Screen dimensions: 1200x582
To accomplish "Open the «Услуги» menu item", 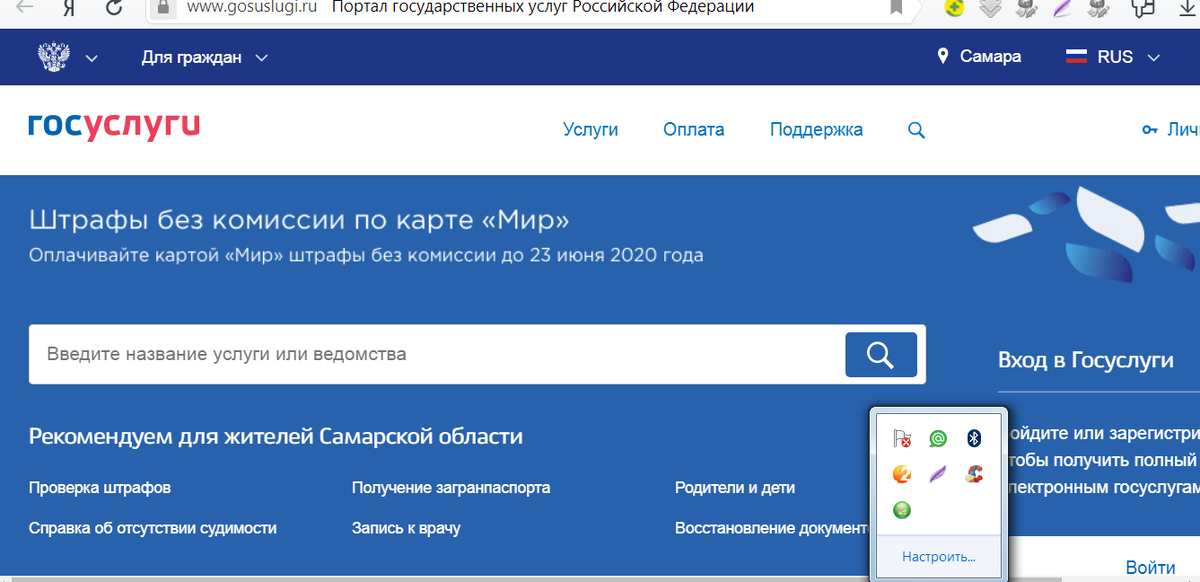I will point(590,129).
